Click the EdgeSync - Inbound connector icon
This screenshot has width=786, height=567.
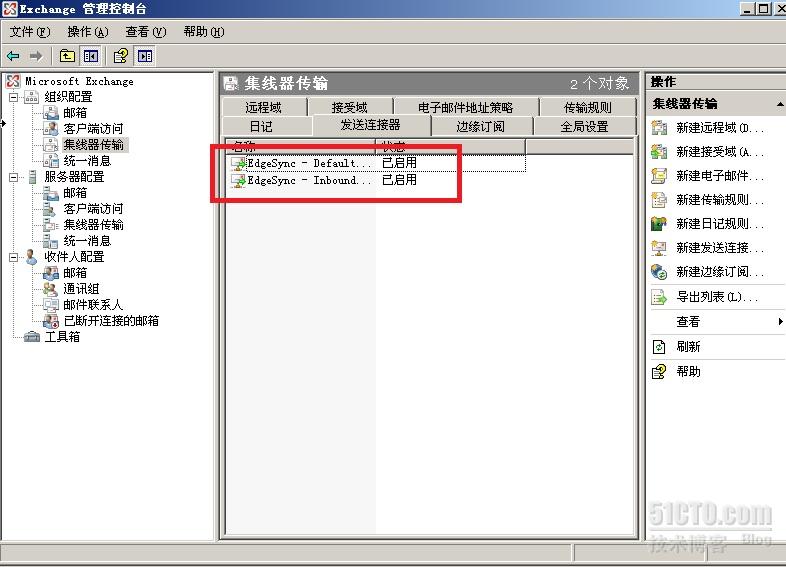pyautogui.click(x=238, y=180)
